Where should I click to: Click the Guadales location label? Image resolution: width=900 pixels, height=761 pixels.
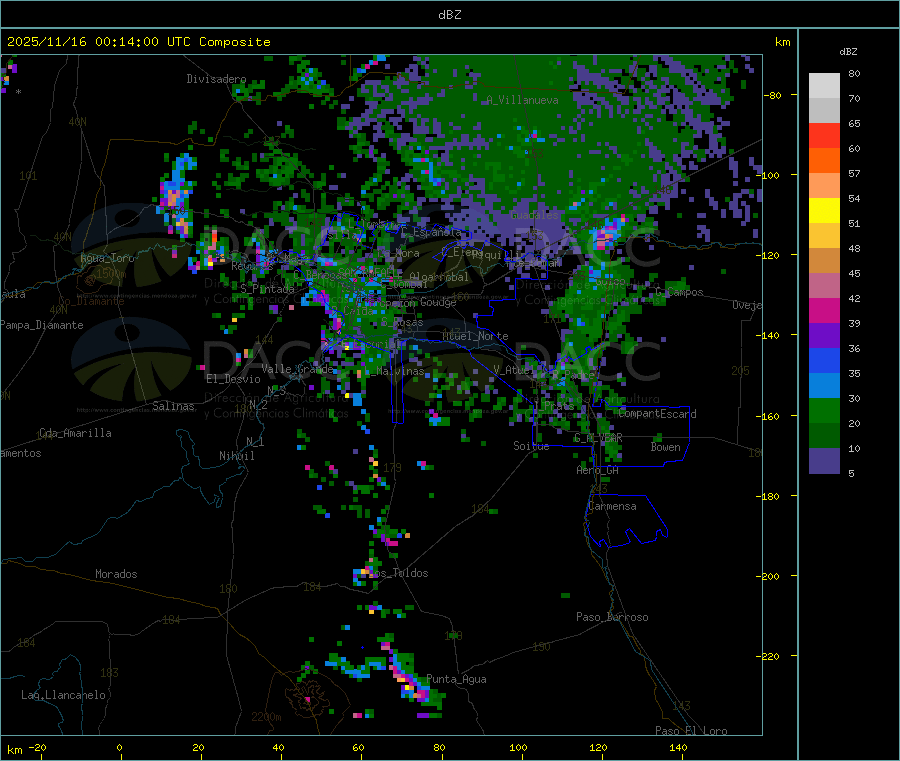click(x=534, y=215)
